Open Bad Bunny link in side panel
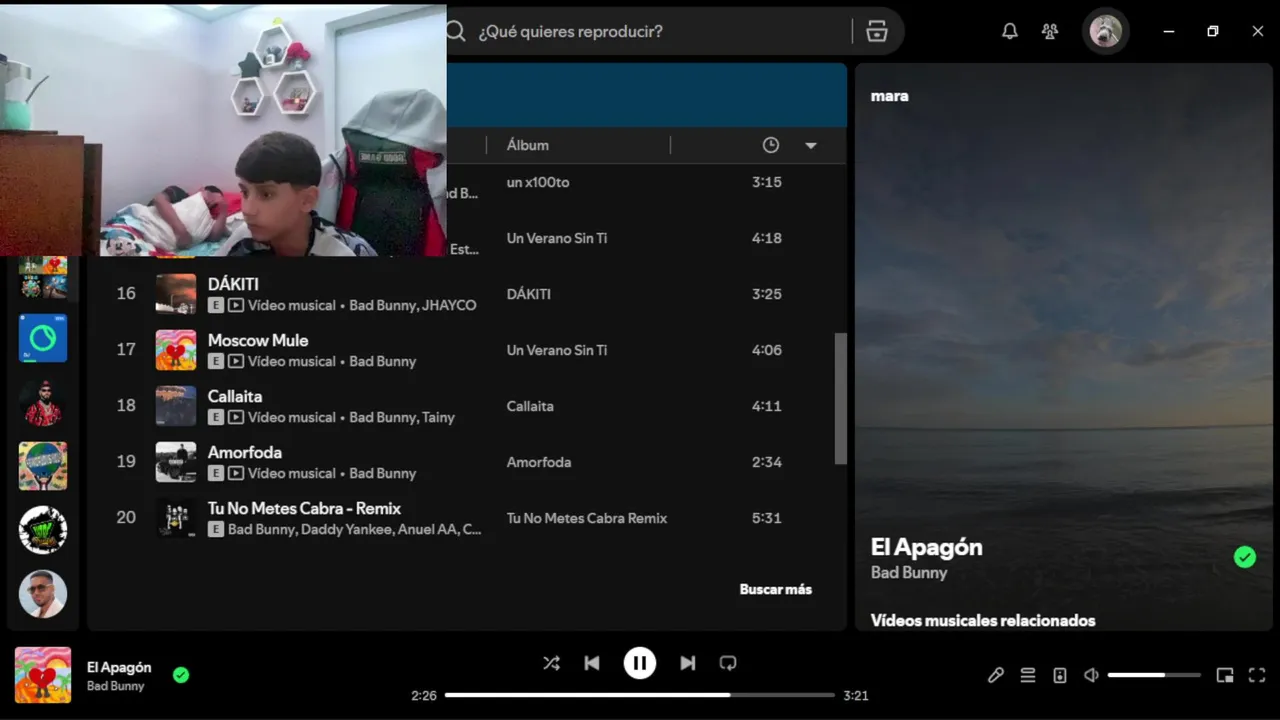 (x=909, y=572)
